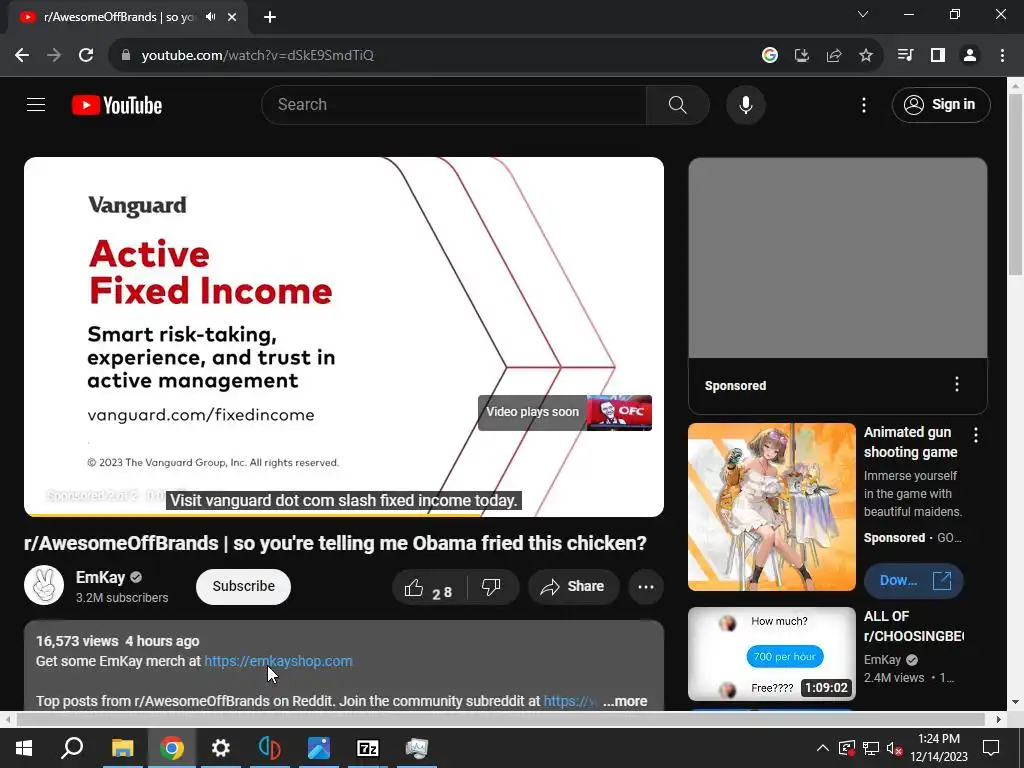Open the notification center
1024x768 pixels.
991,748
